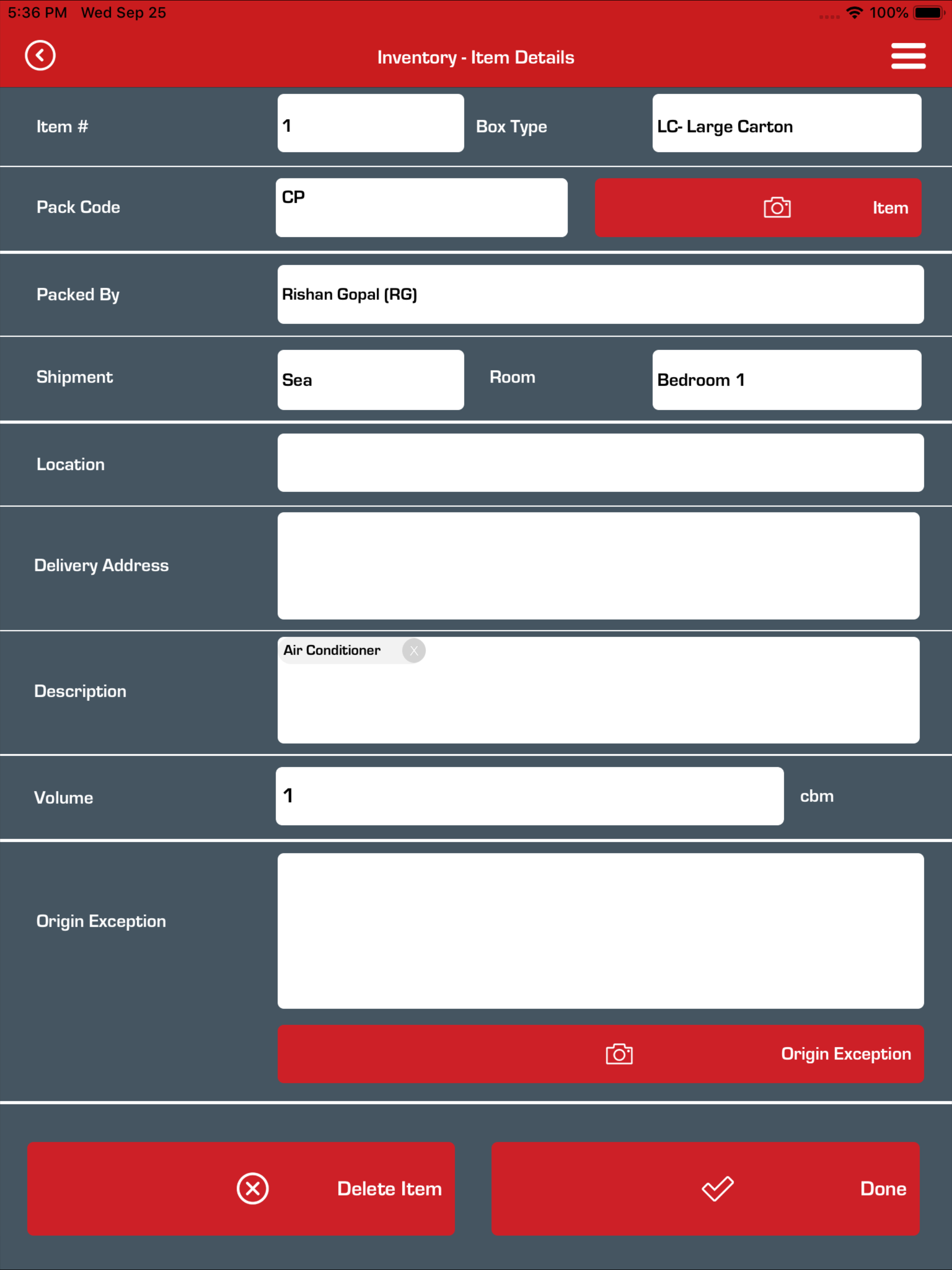Edit the Pack Code field CP

click(422, 207)
